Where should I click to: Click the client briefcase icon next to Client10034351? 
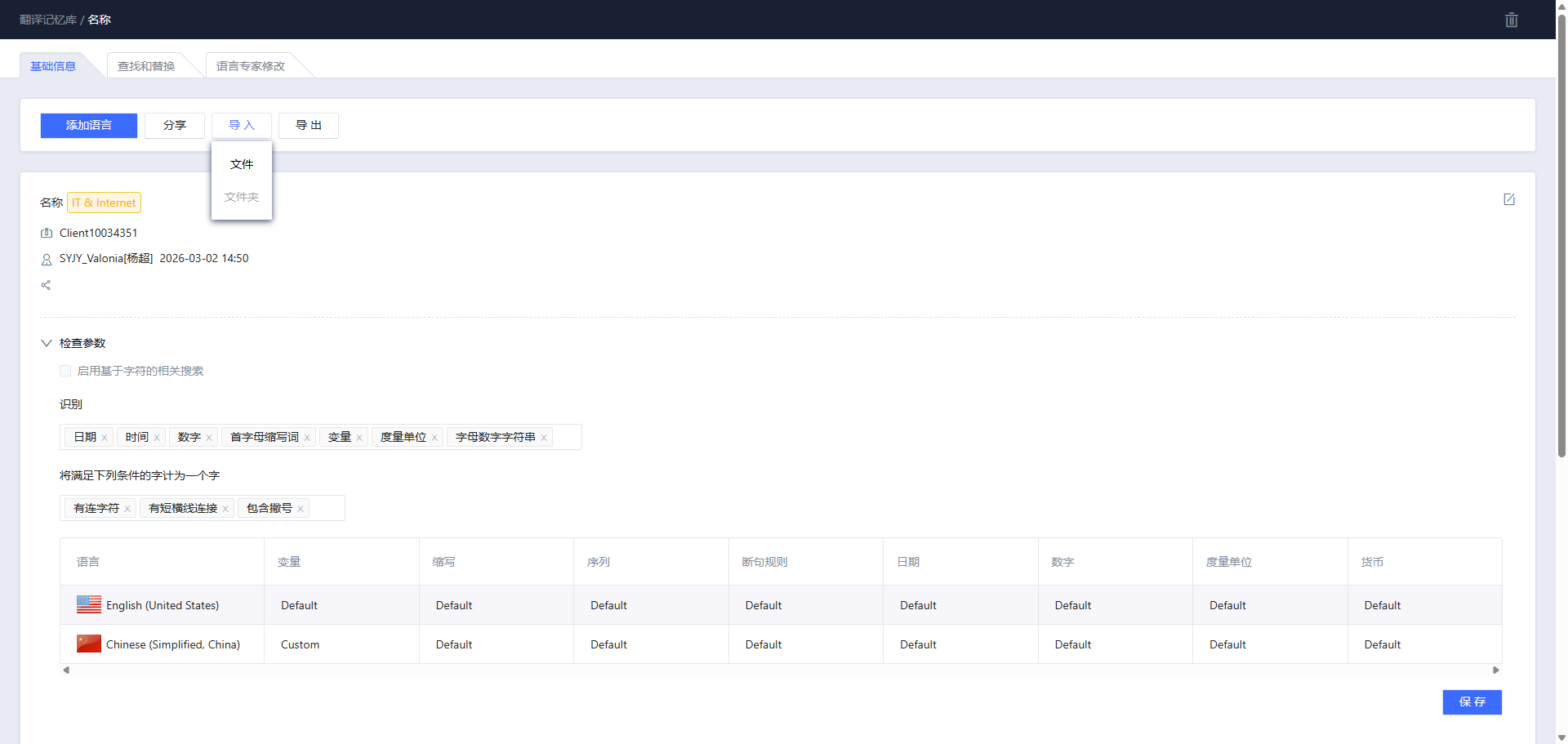[x=47, y=233]
